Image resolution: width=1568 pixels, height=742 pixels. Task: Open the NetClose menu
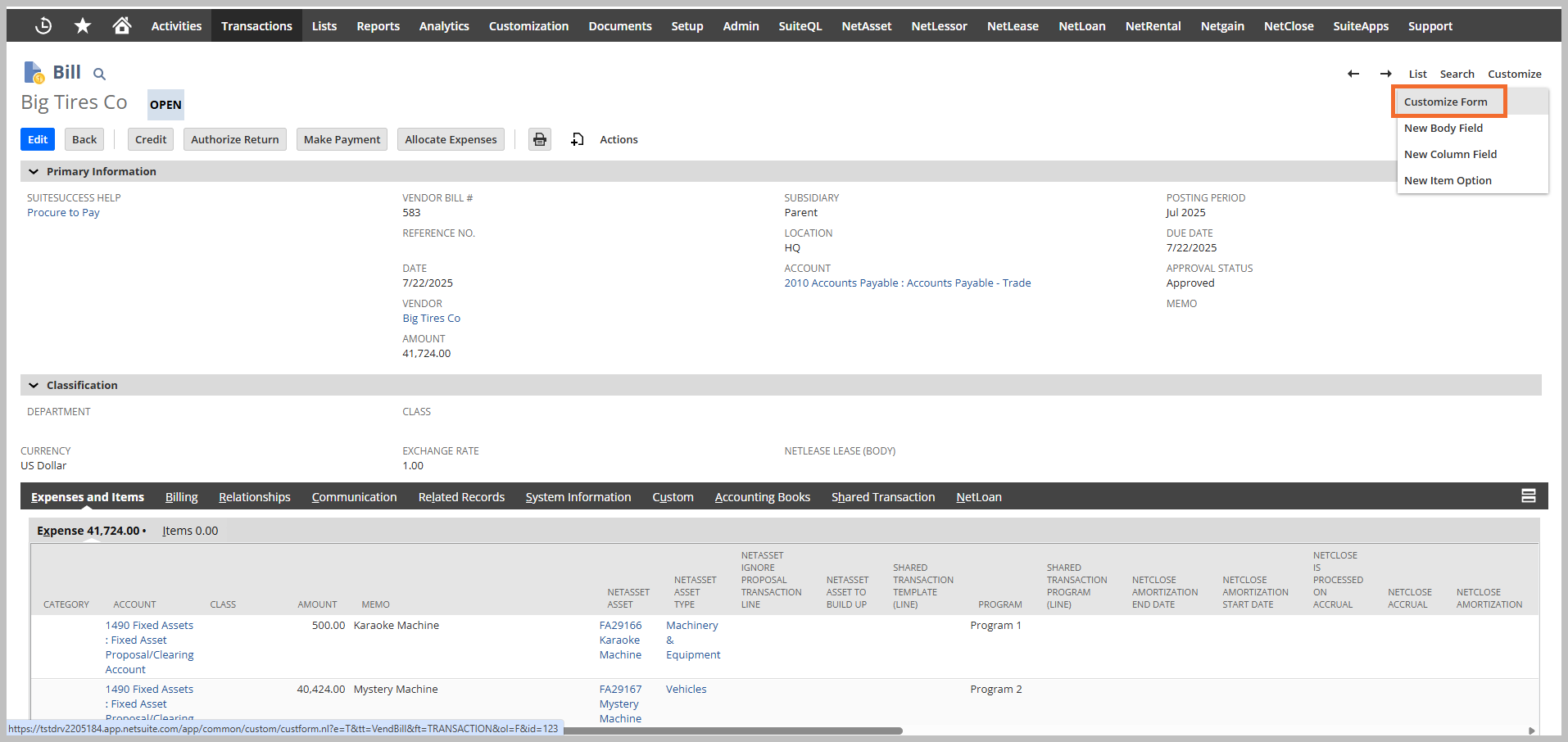(x=1289, y=26)
